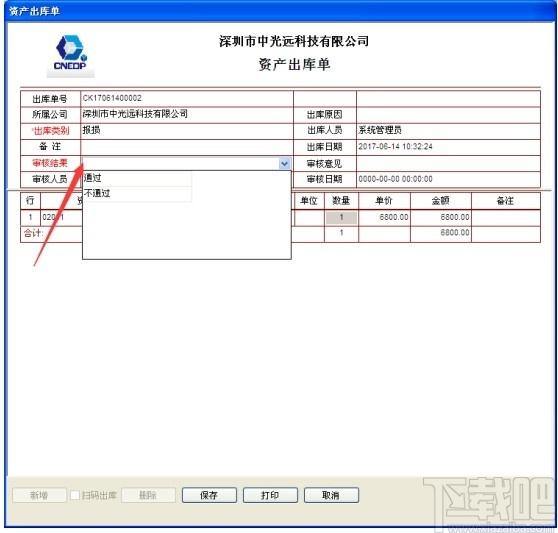
Task: Click the 数量 cell in row 1
Action: pos(341,217)
